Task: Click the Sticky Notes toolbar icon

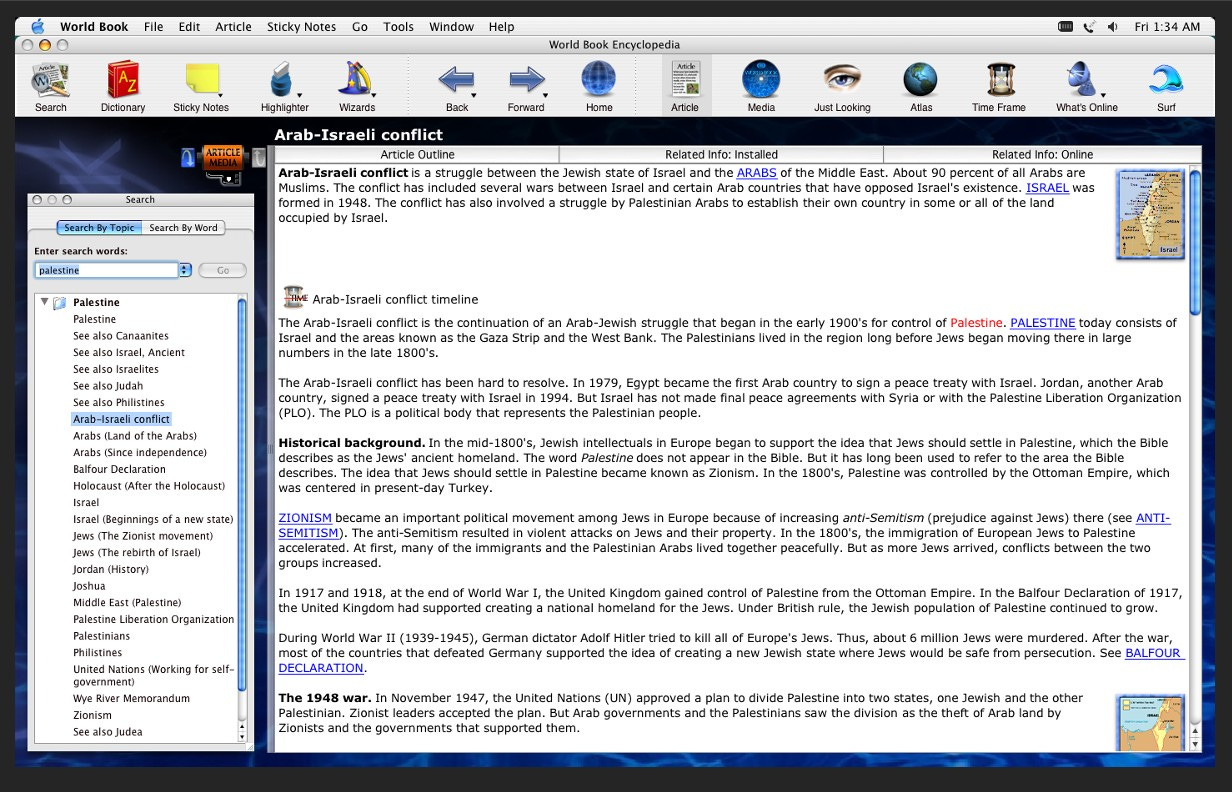Action: tap(200, 80)
